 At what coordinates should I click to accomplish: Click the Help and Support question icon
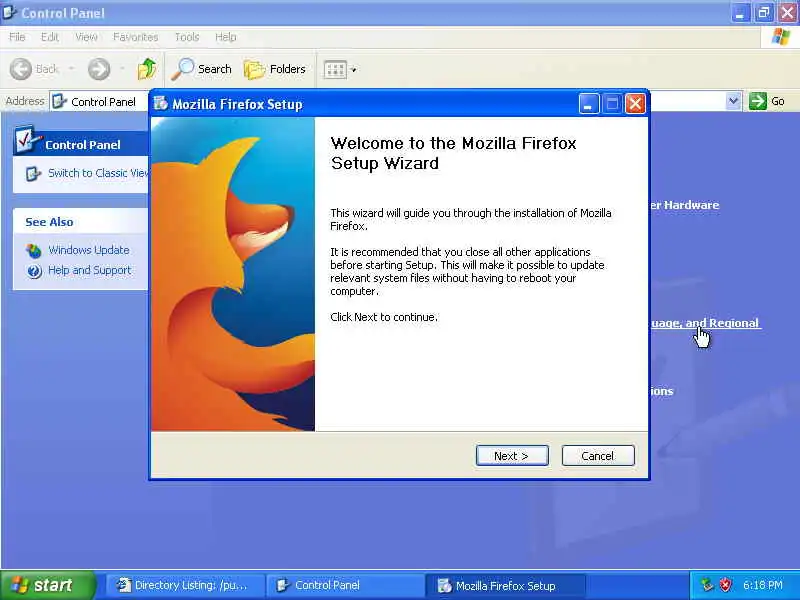(x=34, y=271)
